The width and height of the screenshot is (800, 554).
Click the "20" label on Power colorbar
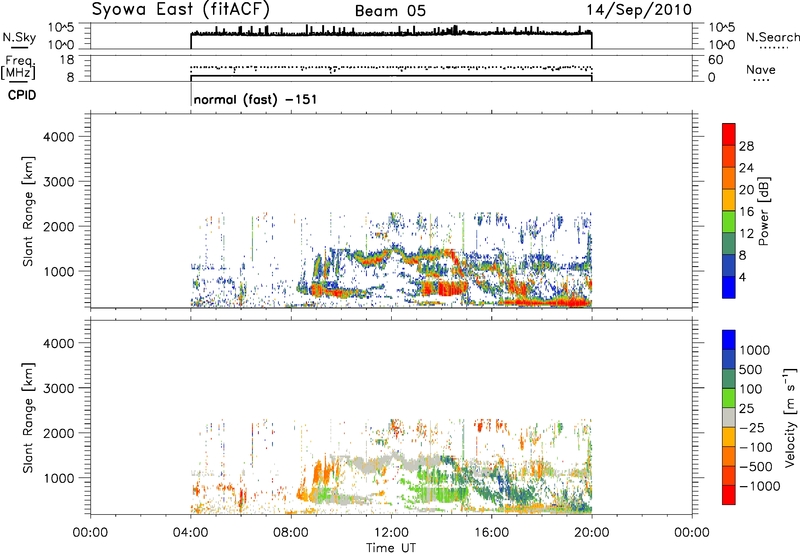[x=746, y=190]
